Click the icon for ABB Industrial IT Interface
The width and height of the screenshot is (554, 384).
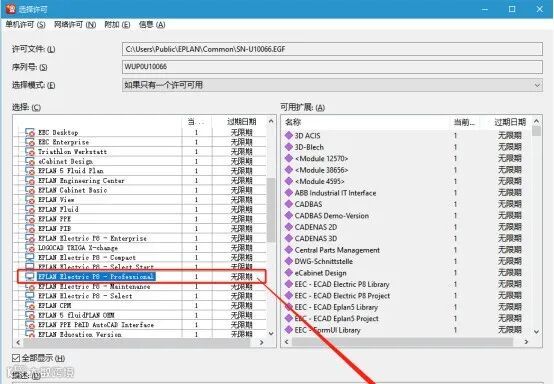click(x=289, y=193)
